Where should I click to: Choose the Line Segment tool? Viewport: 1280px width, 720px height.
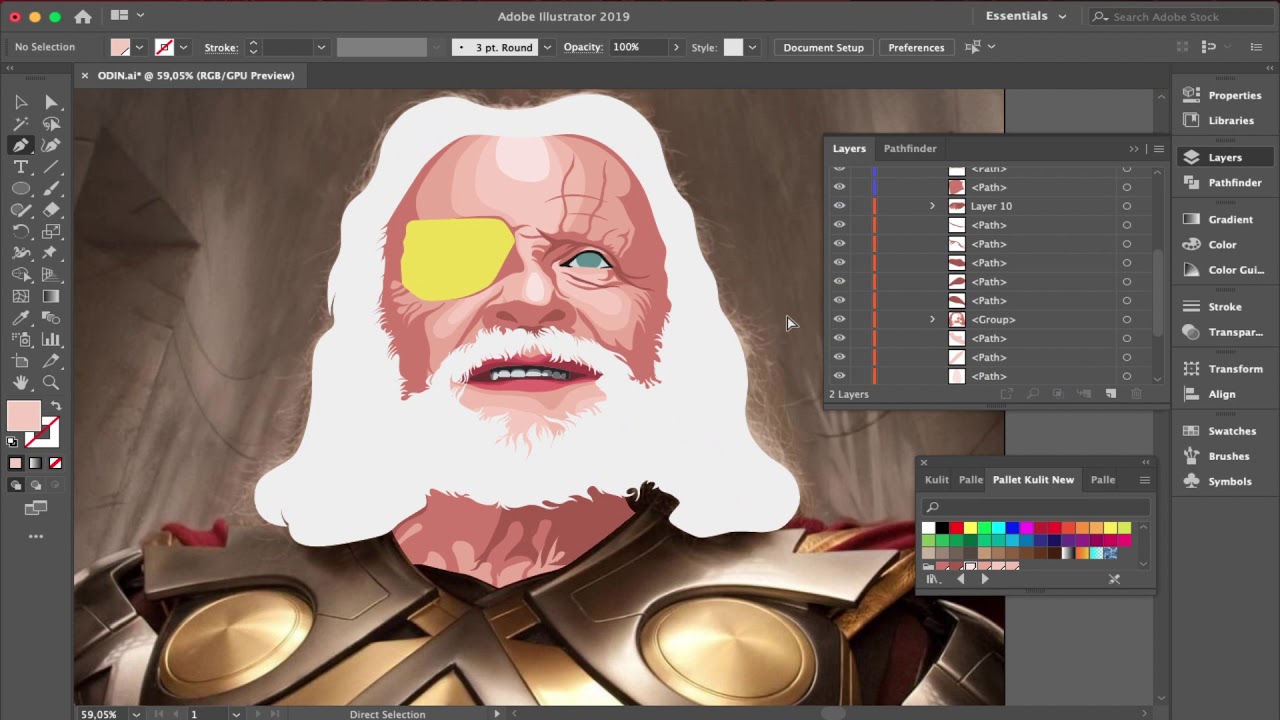[51, 167]
